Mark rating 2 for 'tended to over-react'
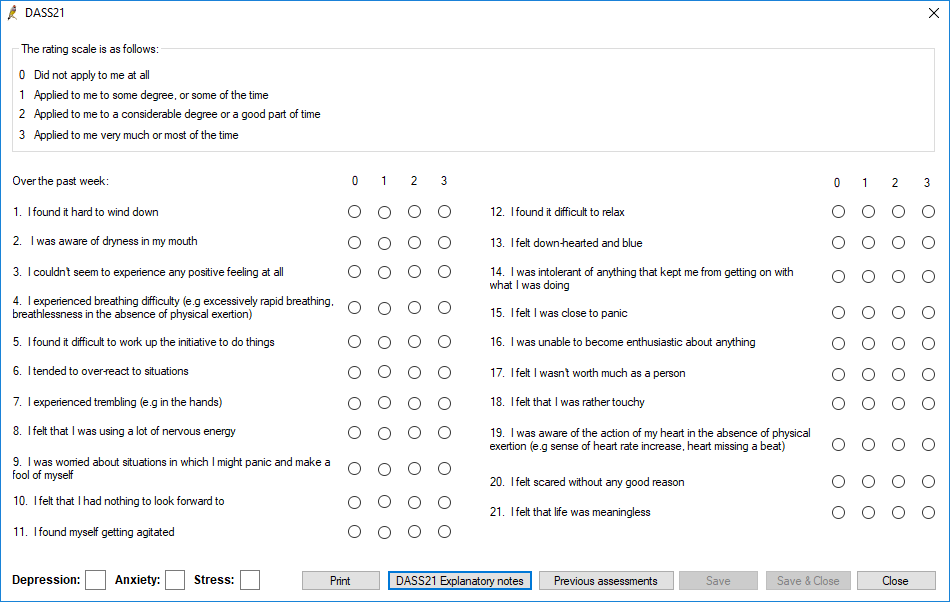The width and height of the screenshot is (950, 602). 414,372
